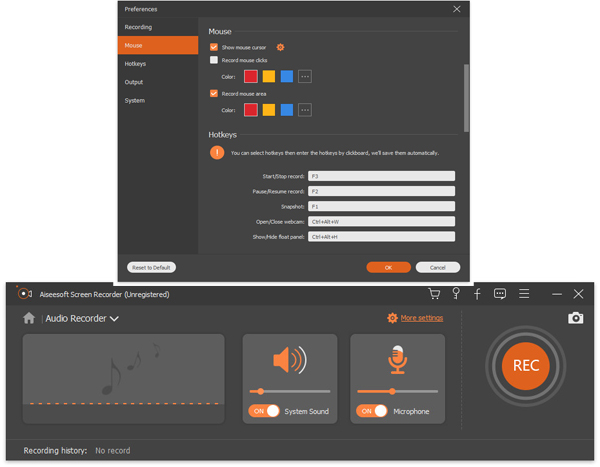Screen dimensions: 600x467
Task: Switch to the Hotkeys preferences tab
Action: [158, 64]
